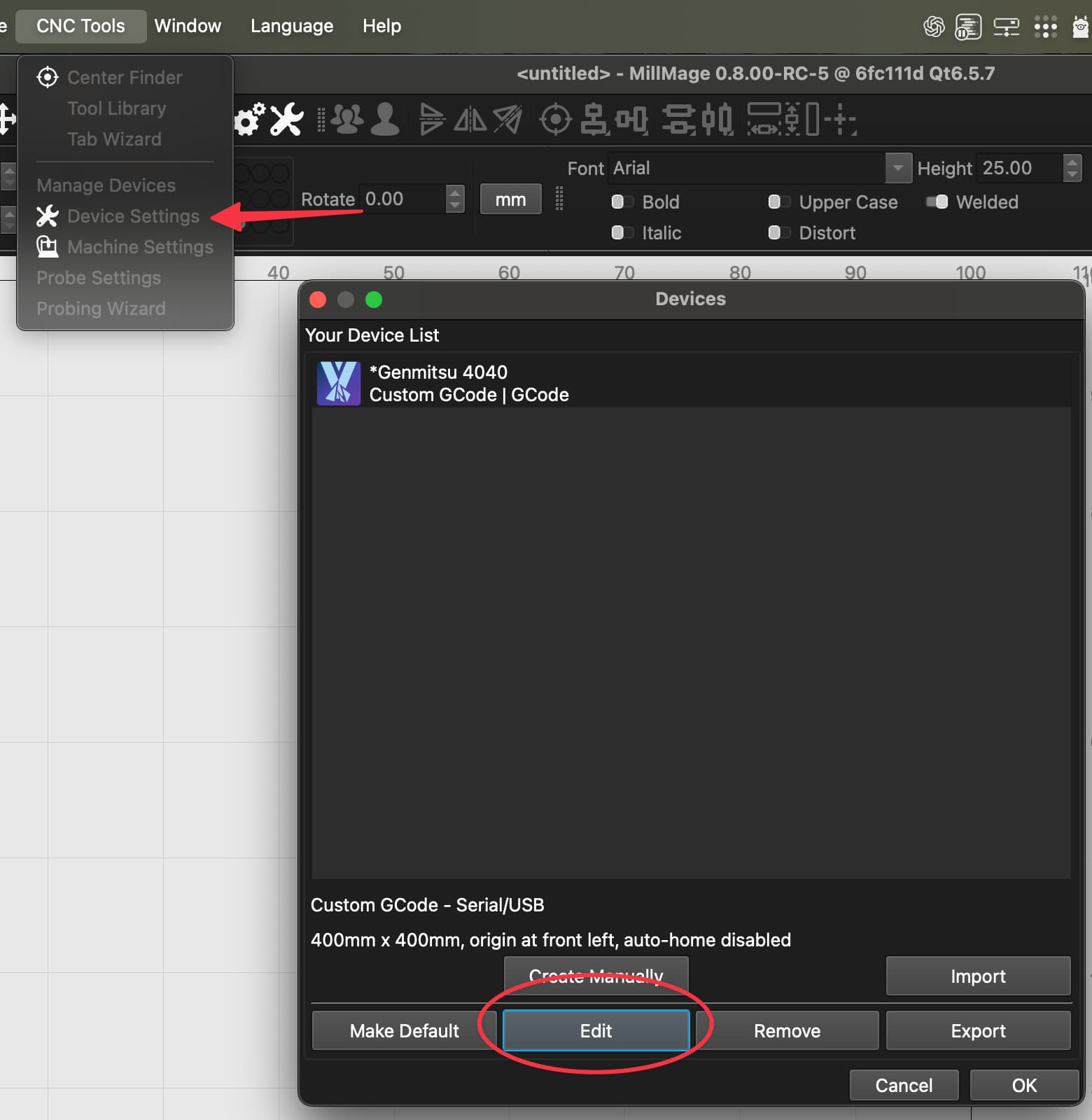Toggle the Bold font switch
Image resolution: width=1092 pixels, height=1120 pixels.
click(x=621, y=202)
